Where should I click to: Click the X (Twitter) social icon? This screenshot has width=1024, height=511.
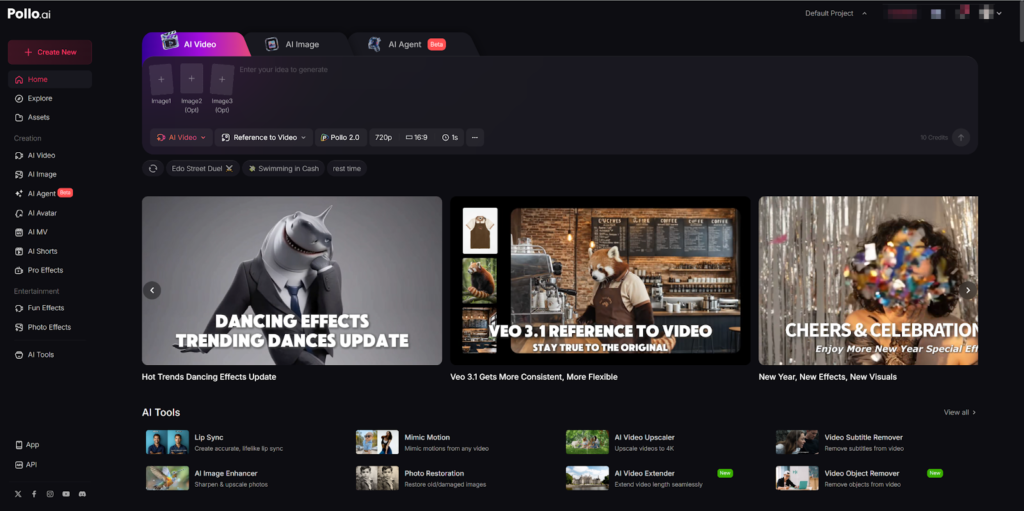18,494
